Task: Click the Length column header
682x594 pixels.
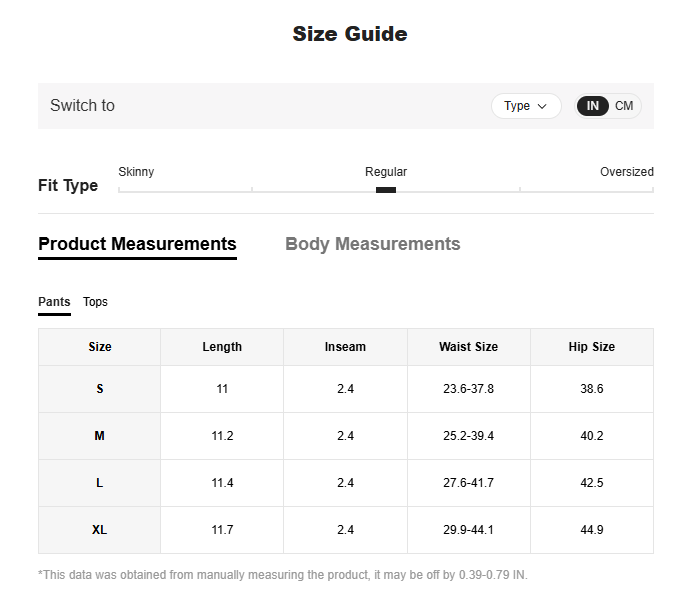Action: tap(222, 347)
